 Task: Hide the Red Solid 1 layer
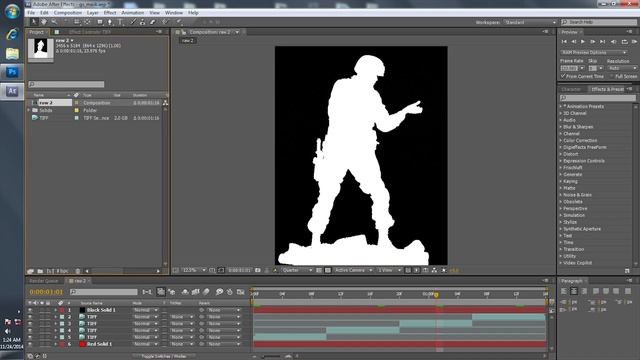tap(30, 344)
